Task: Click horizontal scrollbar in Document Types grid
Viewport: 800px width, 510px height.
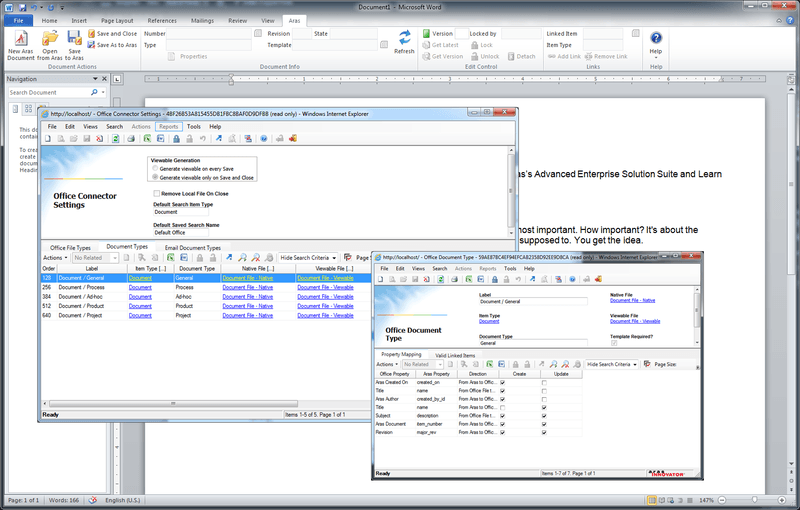Action: [173, 403]
